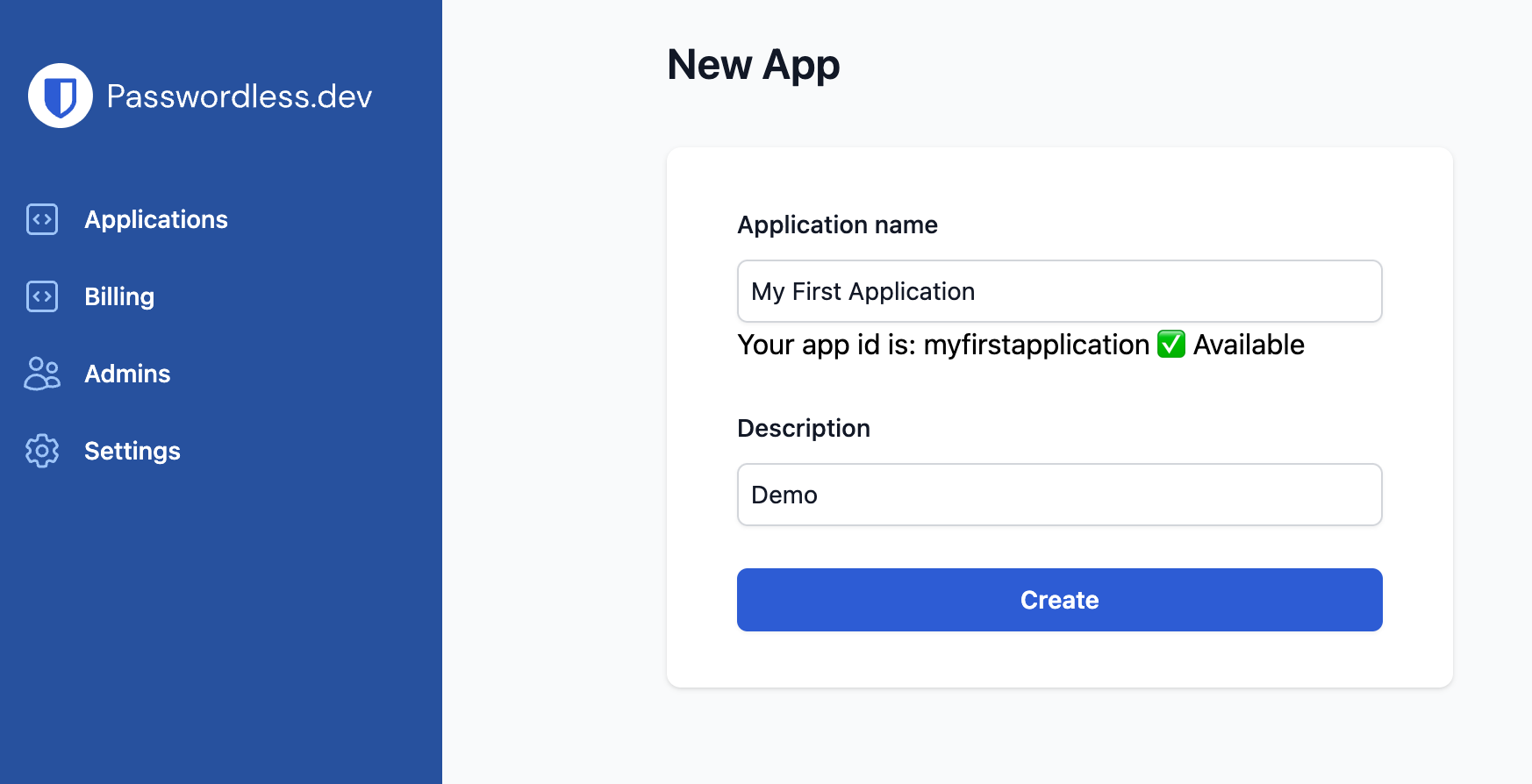
Task: Click the Passwordless.dev shield logo
Action: click(x=61, y=96)
